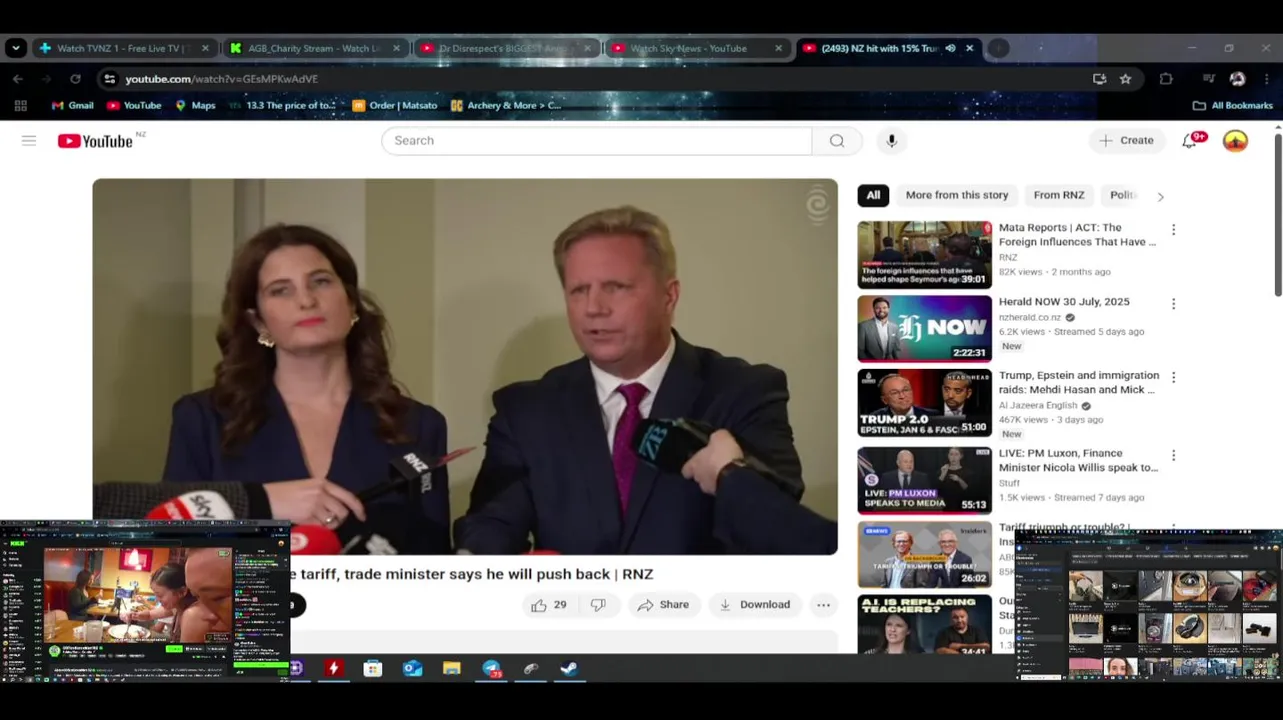Reload the page in Chrome

(x=75, y=79)
